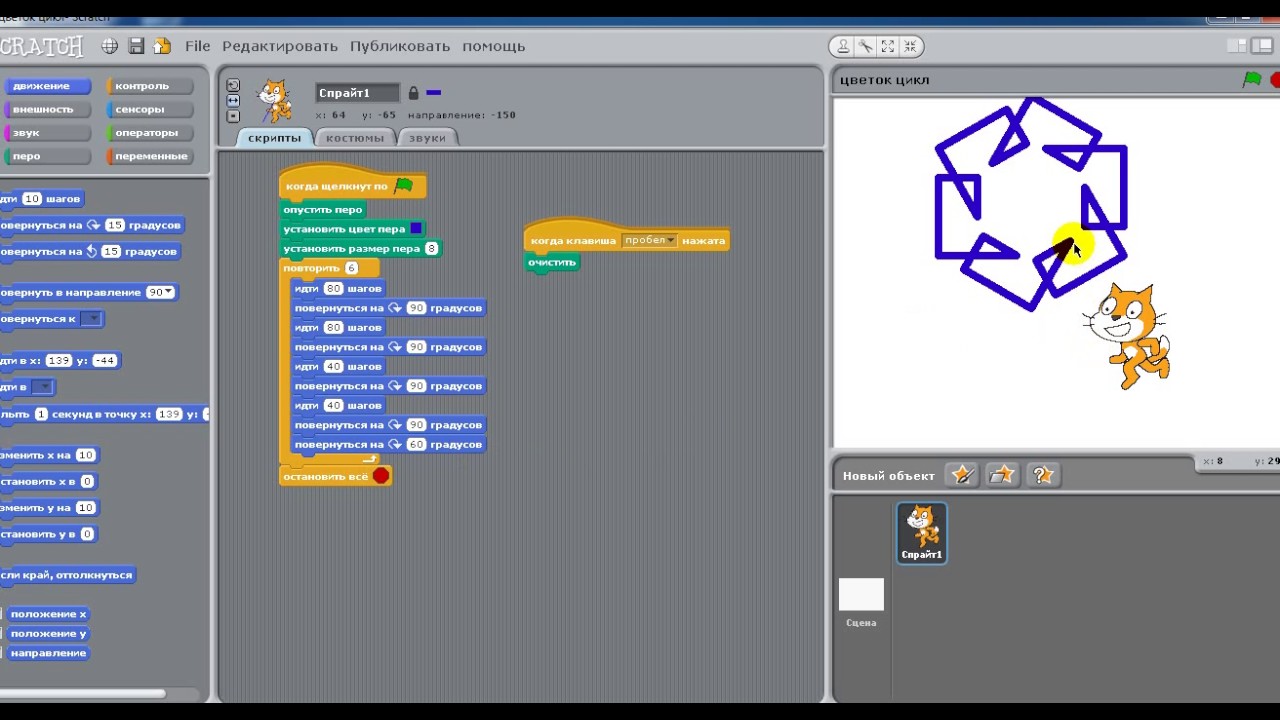Click the padlock icon beside Спрайт1

[413, 93]
